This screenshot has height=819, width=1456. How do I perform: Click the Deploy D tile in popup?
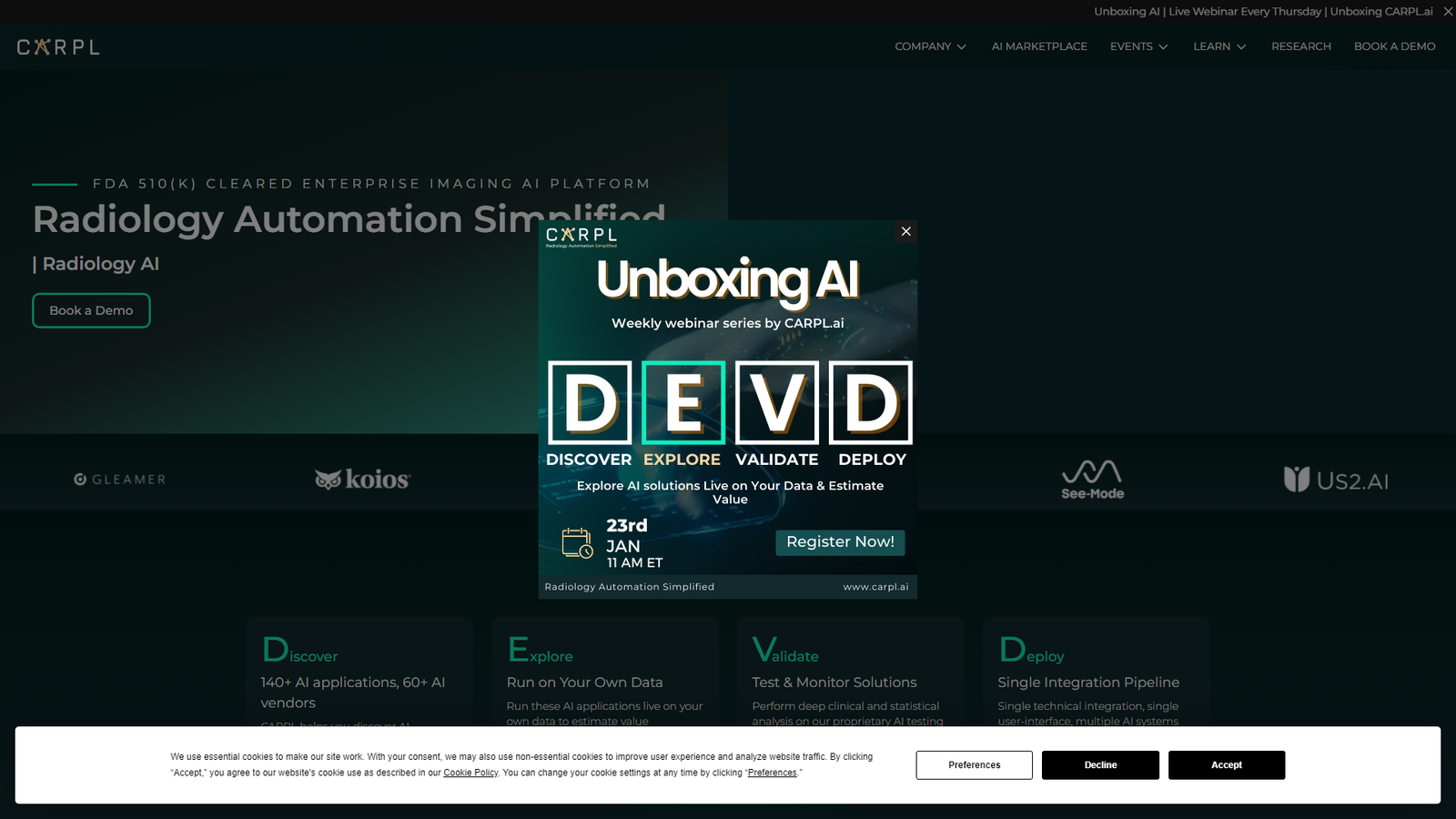click(x=871, y=402)
